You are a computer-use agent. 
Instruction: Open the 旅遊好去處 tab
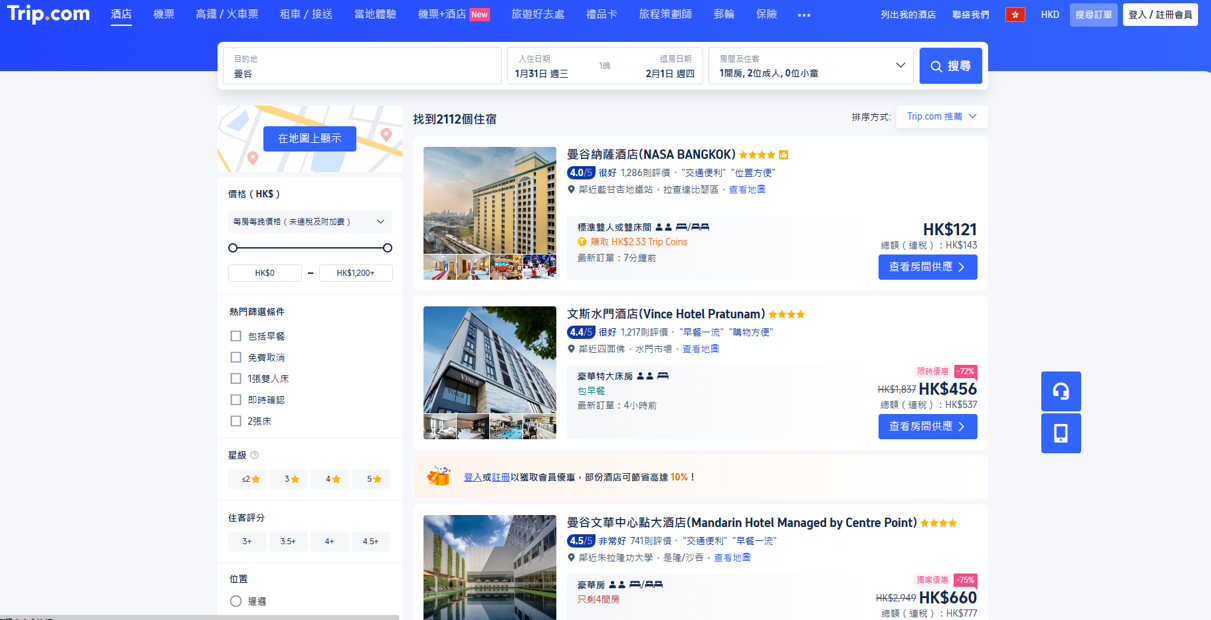538,15
